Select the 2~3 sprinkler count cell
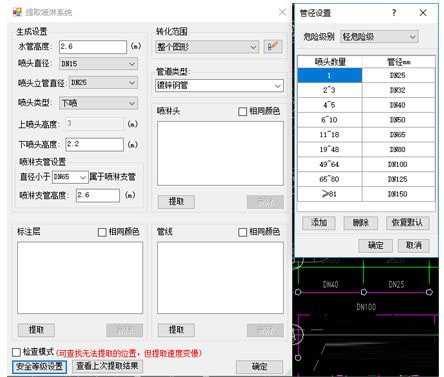 click(x=330, y=90)
